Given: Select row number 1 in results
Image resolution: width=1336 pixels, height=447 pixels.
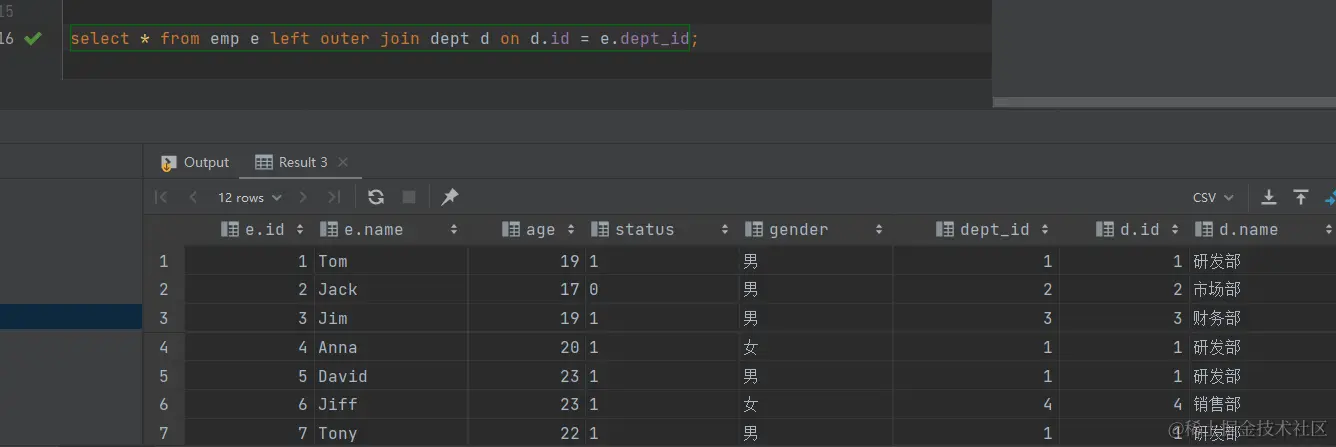Looking at the screenshot, I should pyautogui.click(x=163, y=261).
